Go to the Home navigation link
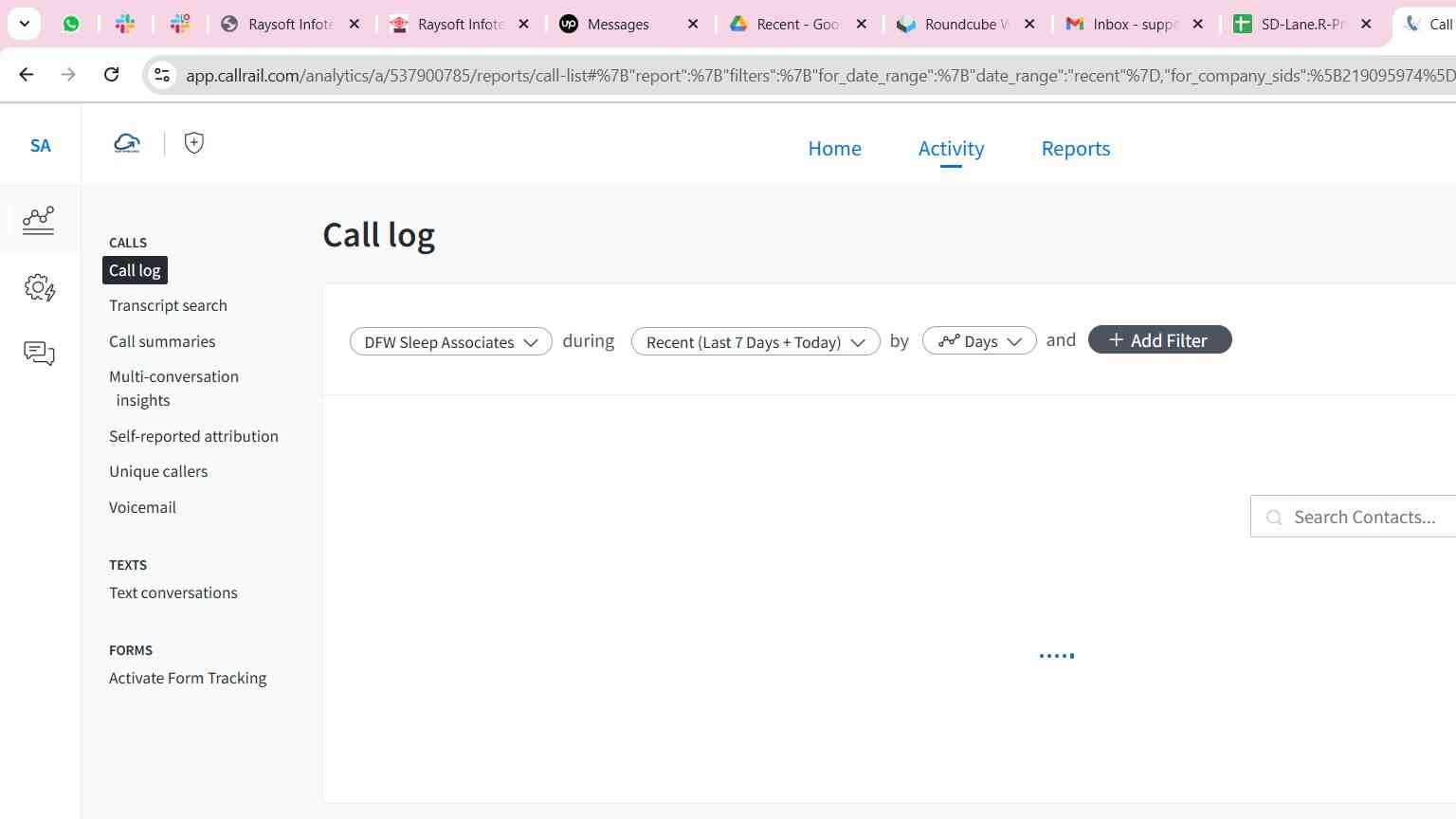 [834, 149]
